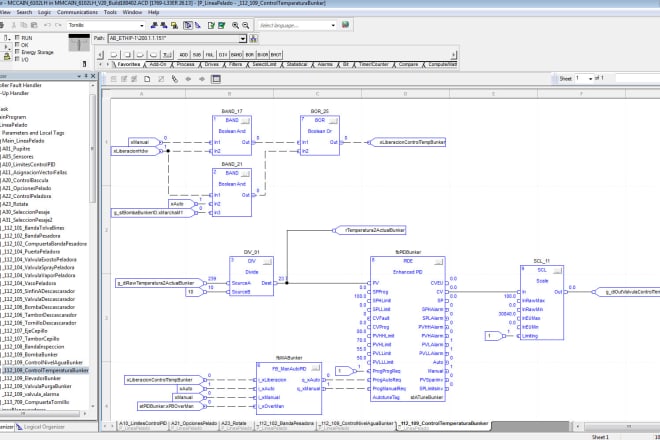Switch to the Timer/Counter element tab

point(374,64)
